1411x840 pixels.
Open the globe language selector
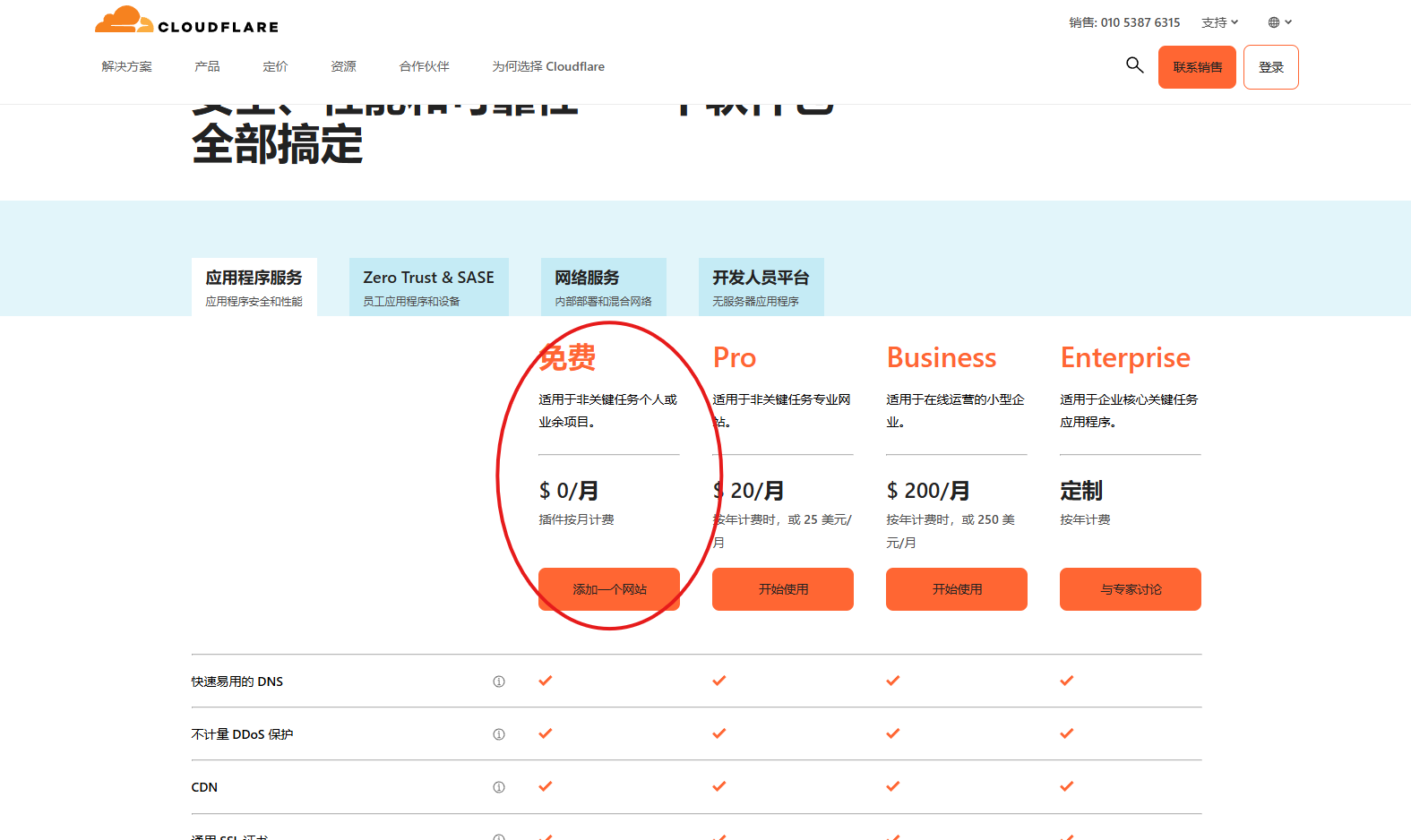(1279, 22)
